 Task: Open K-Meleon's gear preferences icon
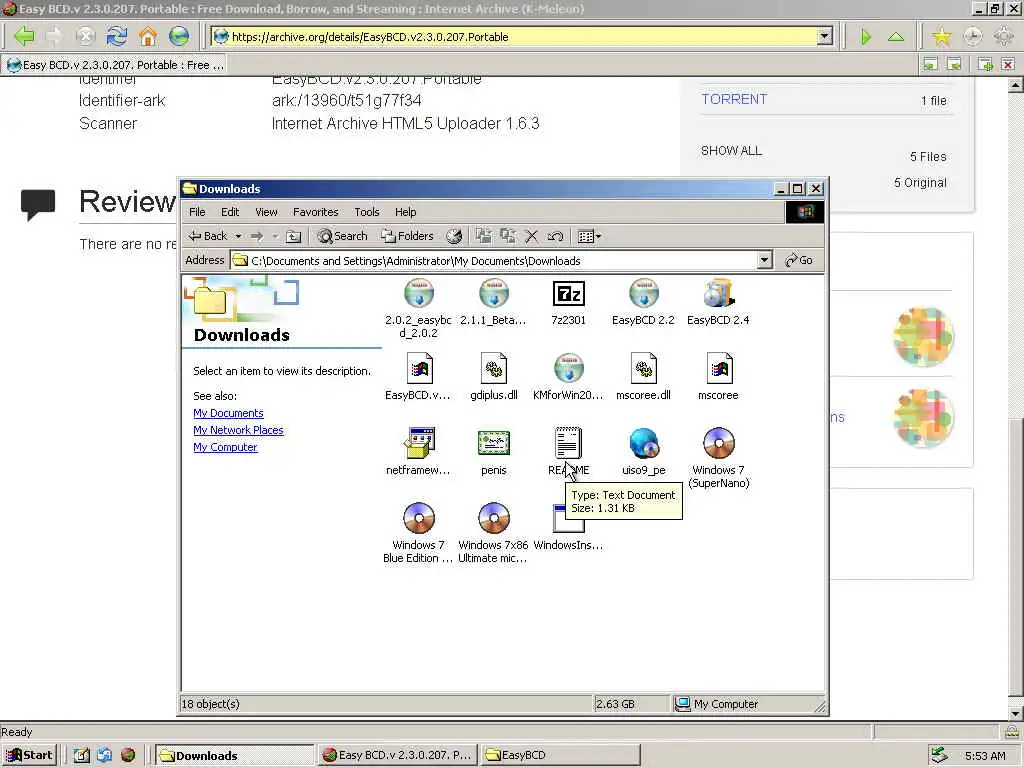tap(1003, 36)
